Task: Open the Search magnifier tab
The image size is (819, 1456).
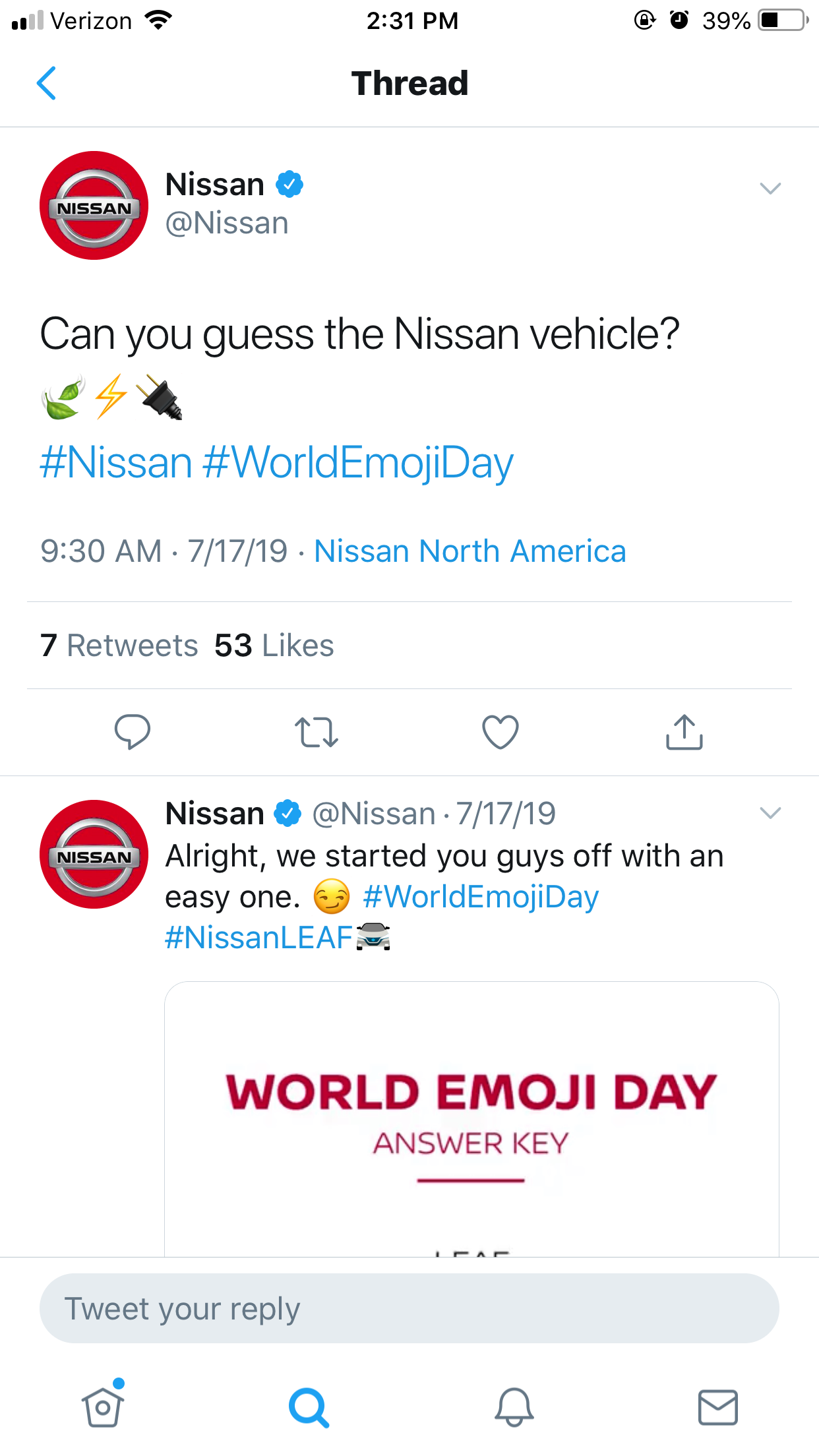Action: (309, 1407)
